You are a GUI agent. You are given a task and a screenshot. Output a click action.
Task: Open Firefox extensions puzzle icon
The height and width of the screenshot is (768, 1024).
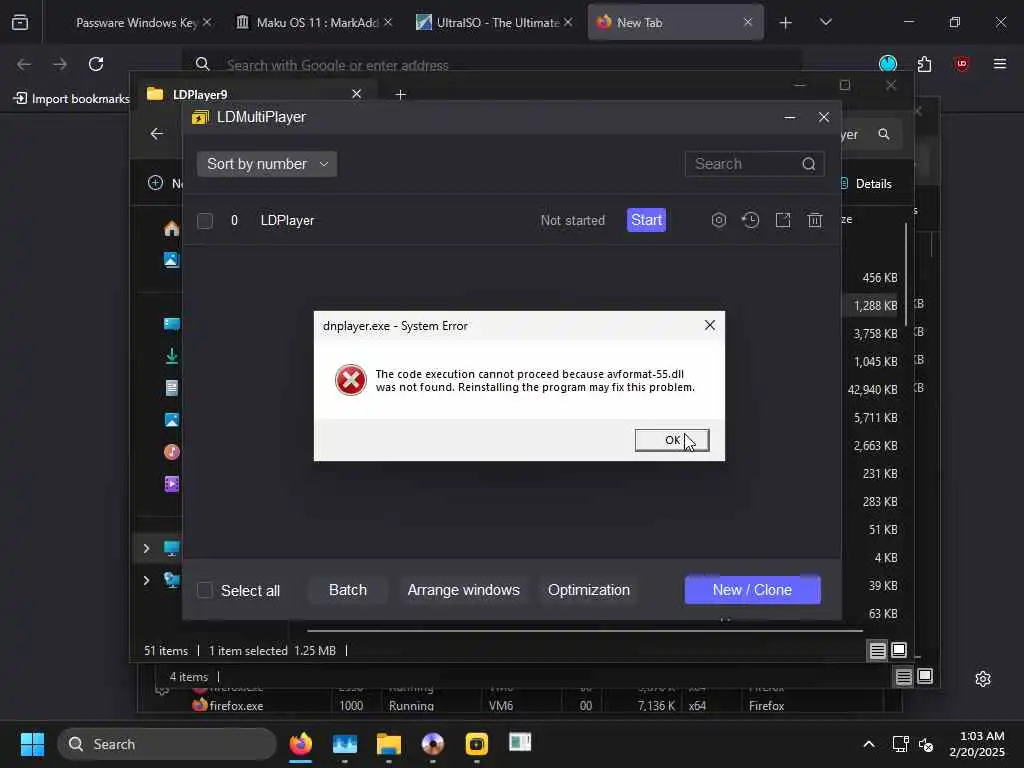[x=925, y=64]
